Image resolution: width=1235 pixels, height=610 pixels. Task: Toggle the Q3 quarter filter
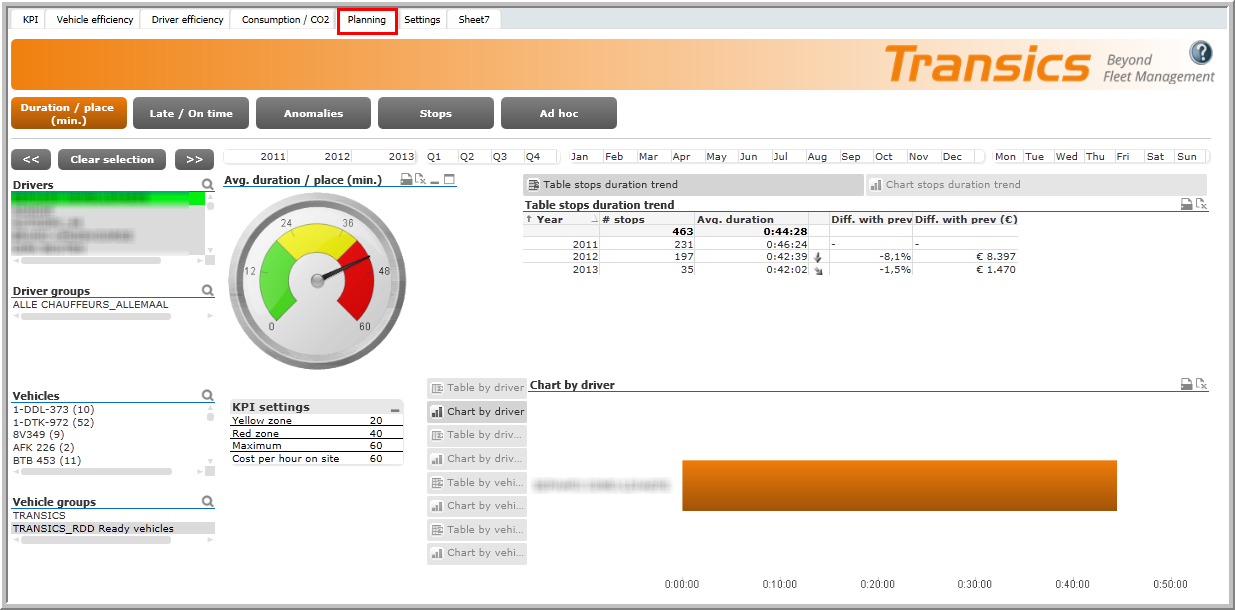coord(500,157)
